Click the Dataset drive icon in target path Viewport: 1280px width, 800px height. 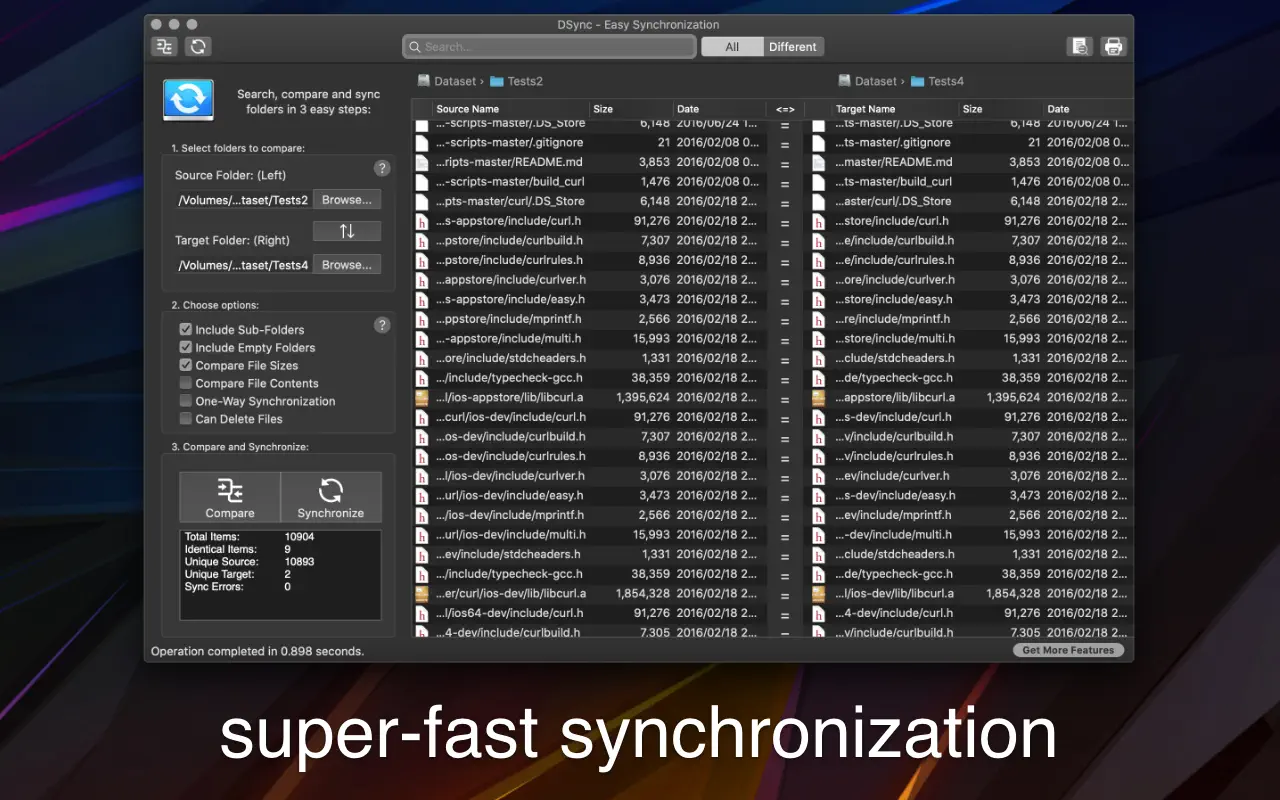[x=844, y=81]
